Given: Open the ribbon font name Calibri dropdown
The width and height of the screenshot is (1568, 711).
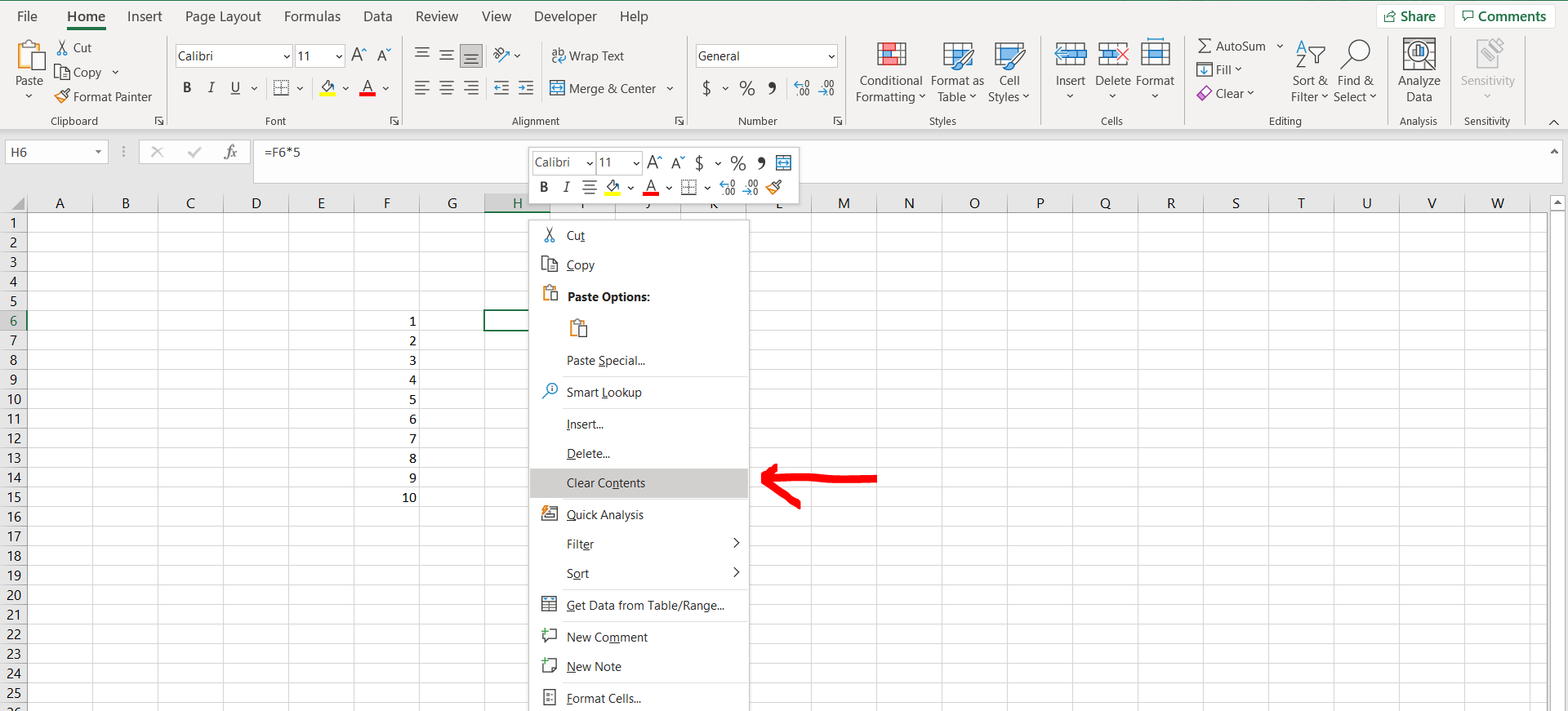Looking at the screenshot, I should pyautogui.click(x=287, y=56).
